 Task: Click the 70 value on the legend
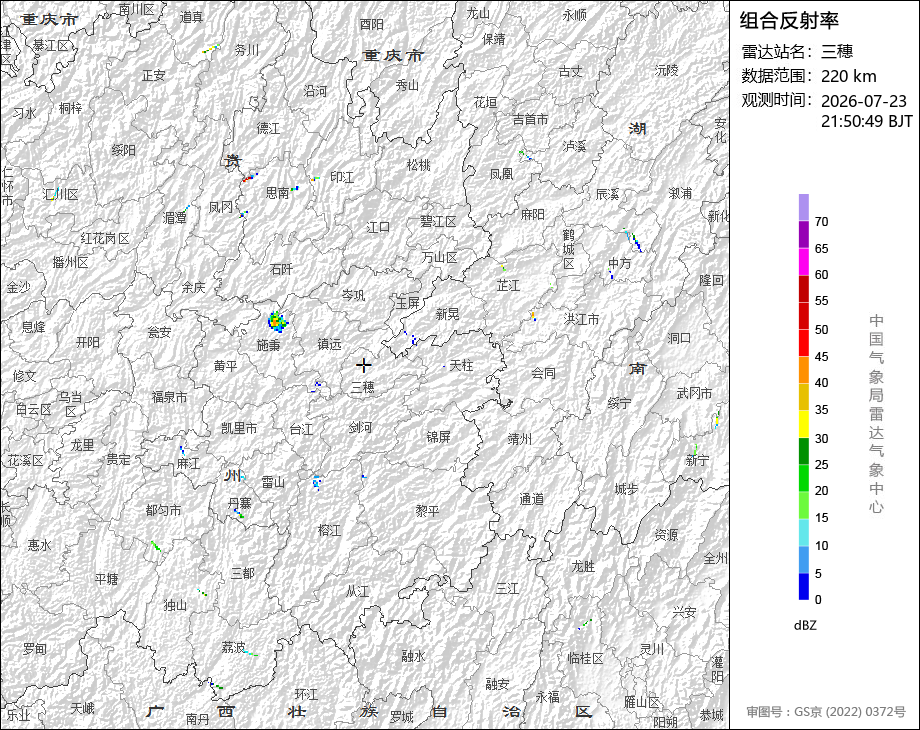[821, 222]
